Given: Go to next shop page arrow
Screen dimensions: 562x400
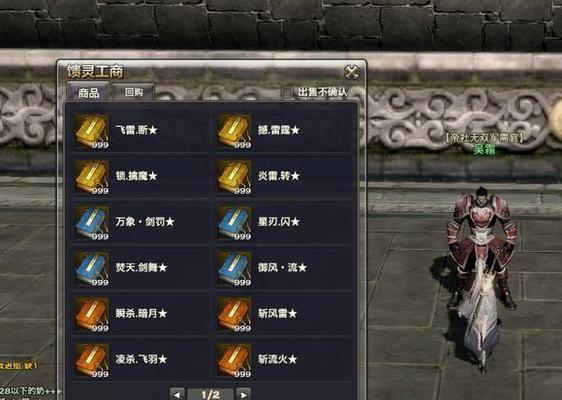Looking at the screenshot, I should pyautogui.click(x=243, y=395).
